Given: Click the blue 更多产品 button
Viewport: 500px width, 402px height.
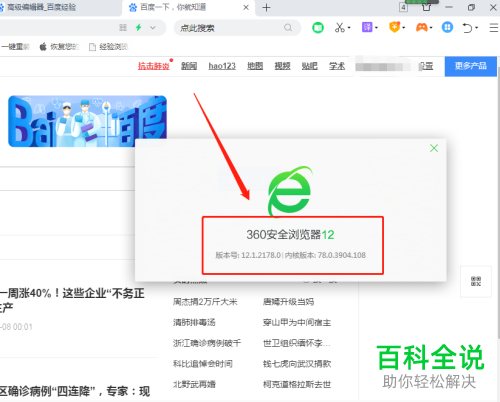Looking at the screenshot, I should point(471,66).
